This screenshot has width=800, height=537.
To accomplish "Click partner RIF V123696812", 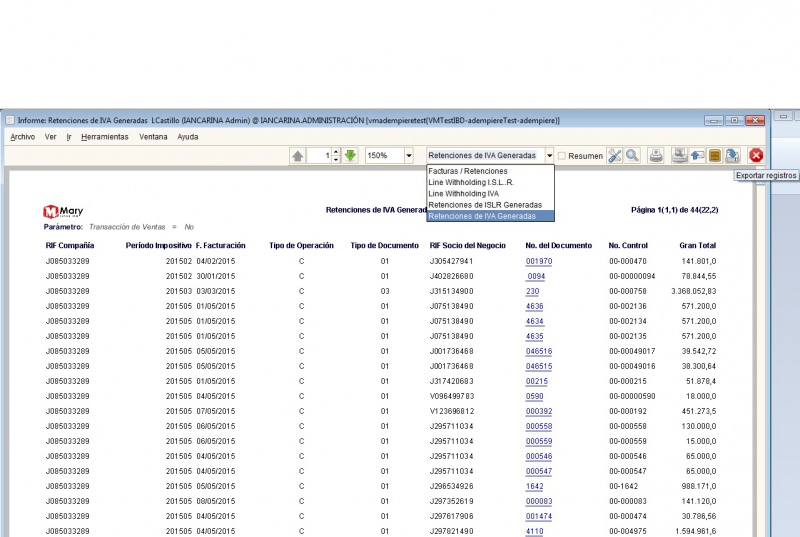I will [x=452, y=411].
